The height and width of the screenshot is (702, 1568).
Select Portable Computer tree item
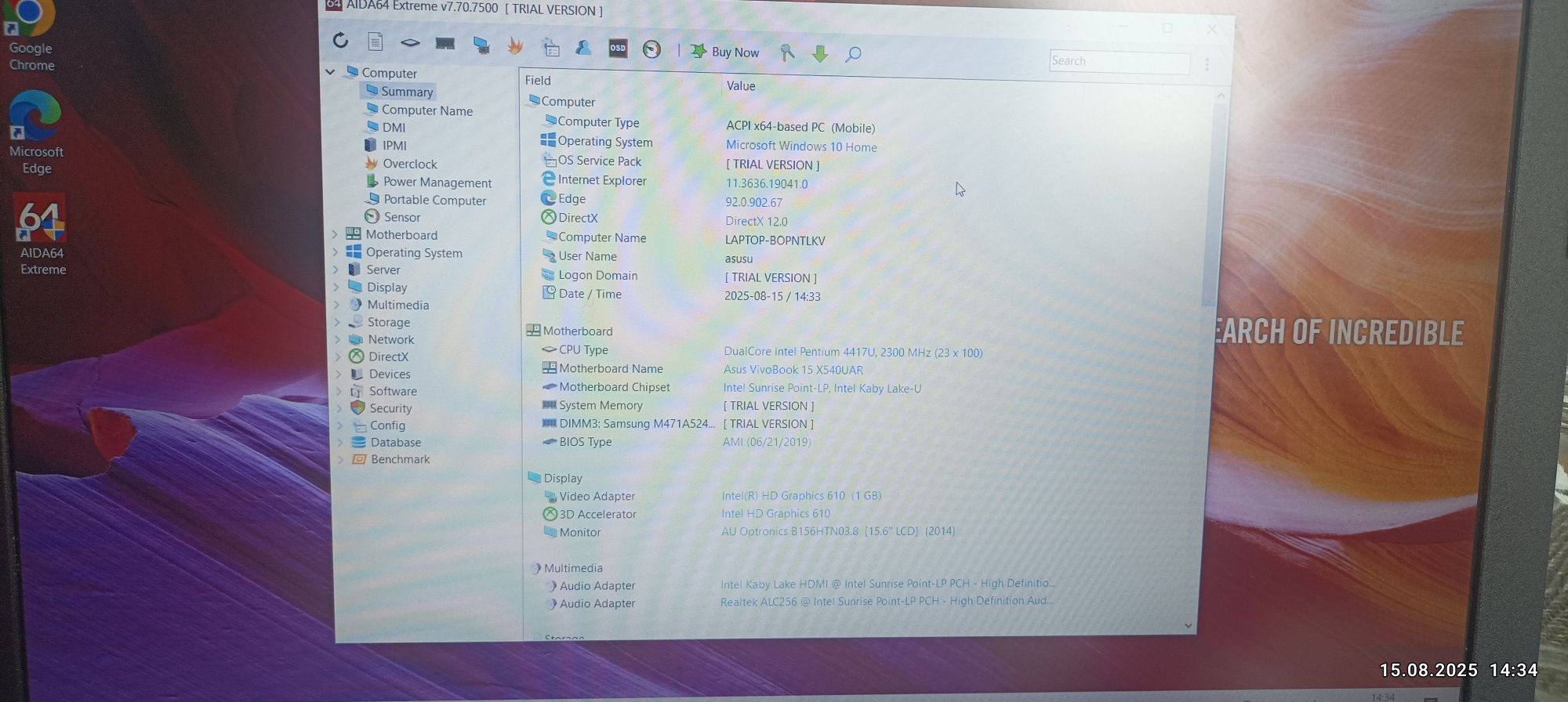tap(434, 201)
